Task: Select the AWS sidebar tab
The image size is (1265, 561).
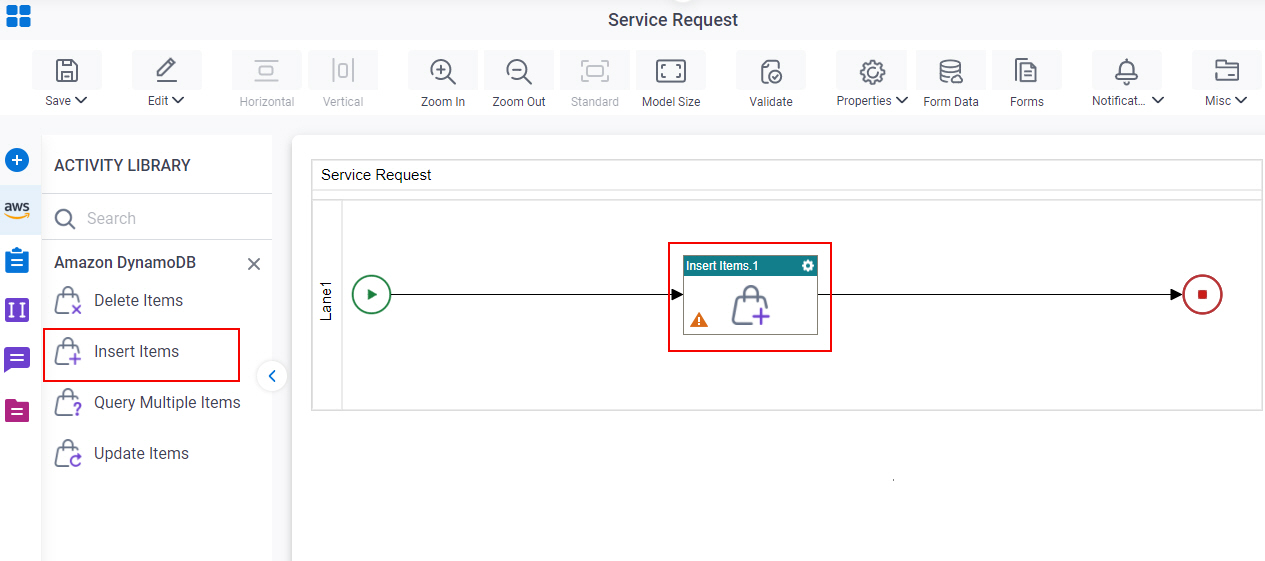Action: click(x=17, y=210)
